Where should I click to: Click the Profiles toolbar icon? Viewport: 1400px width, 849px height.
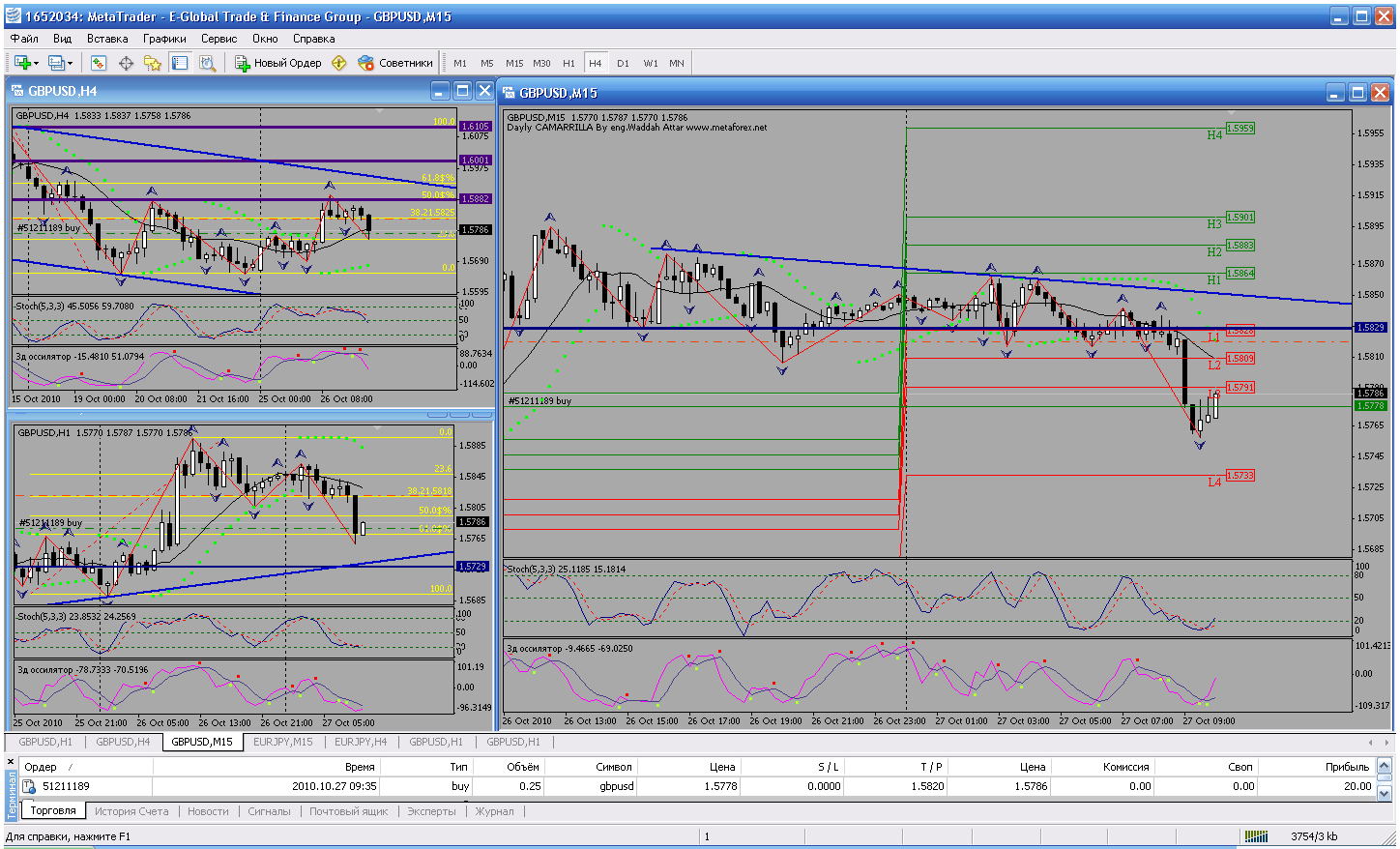[x=56, y=63]
